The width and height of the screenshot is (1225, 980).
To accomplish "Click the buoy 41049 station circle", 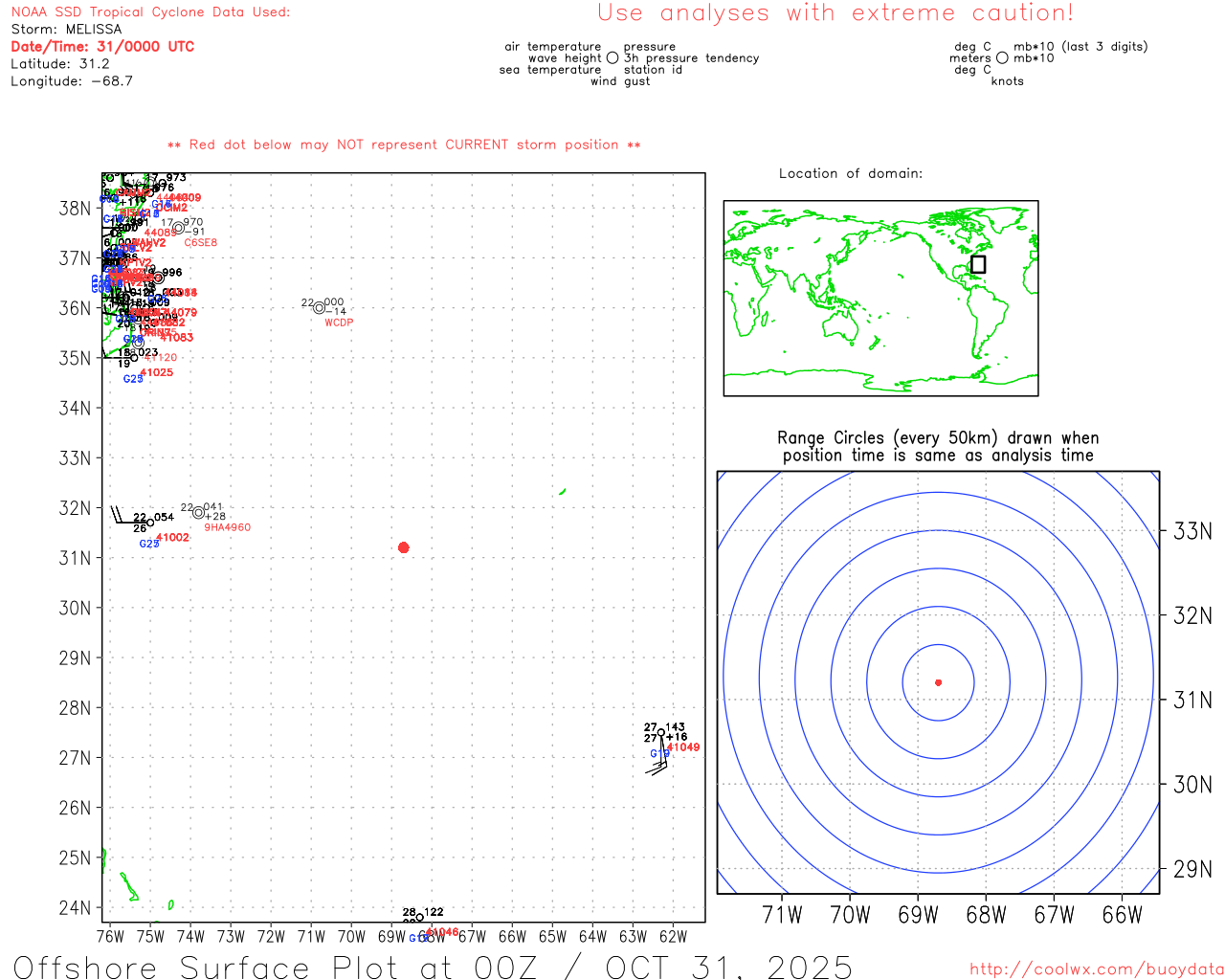I will point(660,733).
